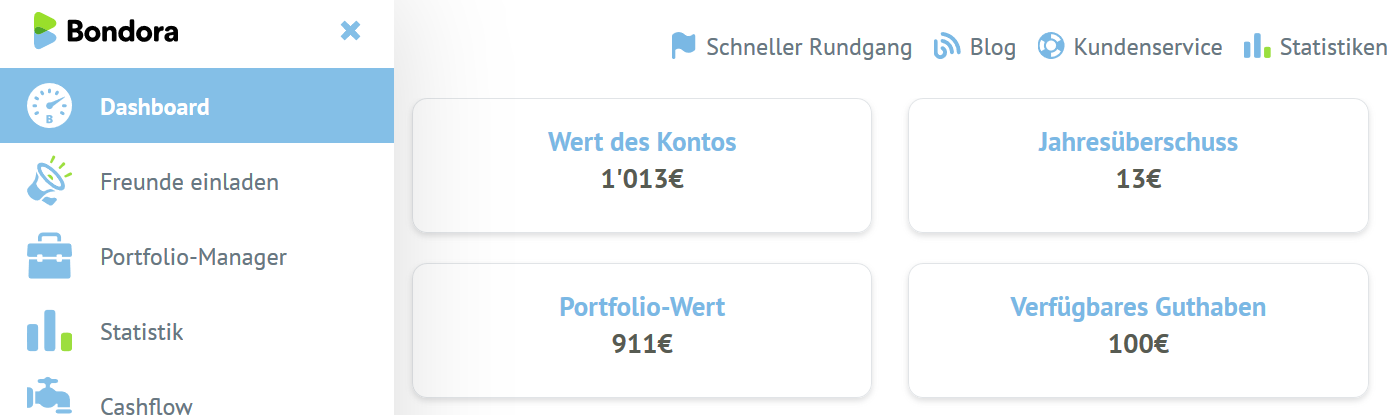Open Portfolio-Manager from the sidebar
The width and height of the screenshot is (1391, 415).
pos(193,257)
